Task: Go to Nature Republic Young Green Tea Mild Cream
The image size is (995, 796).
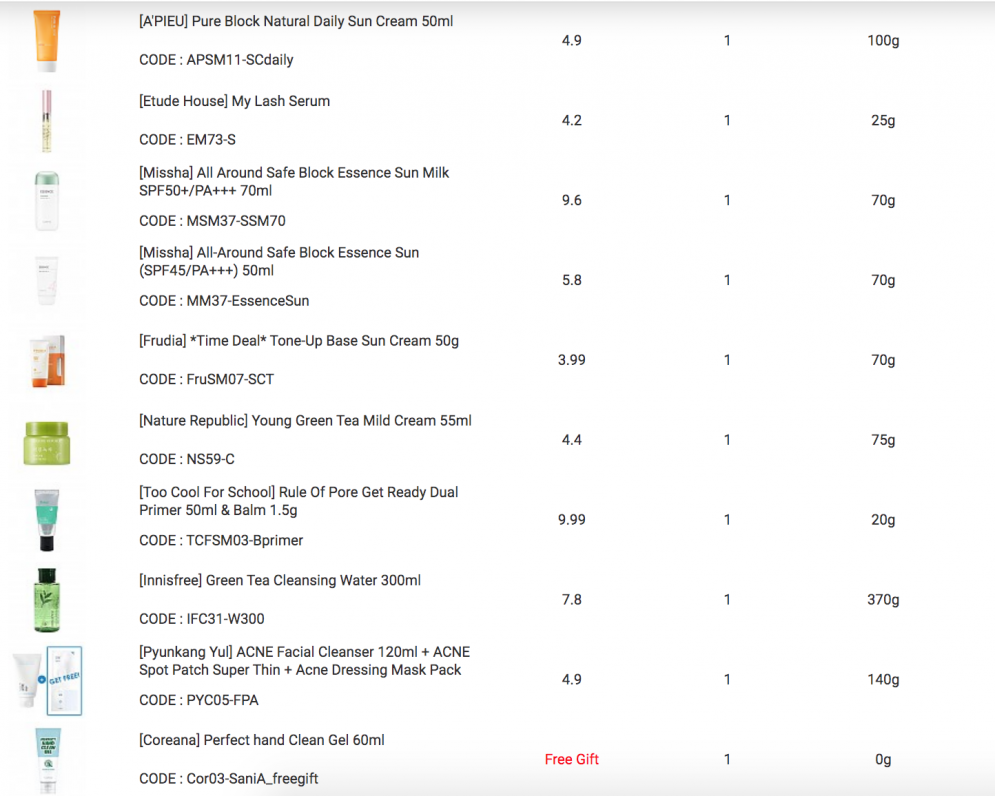Action: pos(305,421)
